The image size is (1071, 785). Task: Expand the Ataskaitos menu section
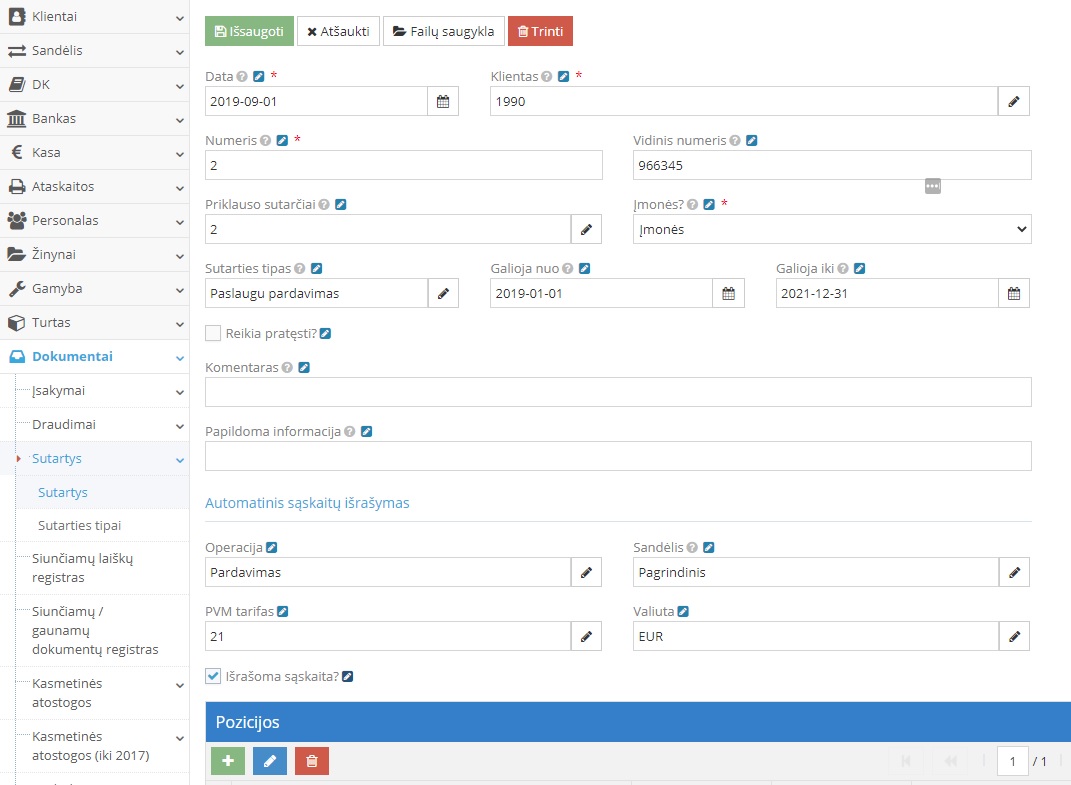tap(94, 187)
